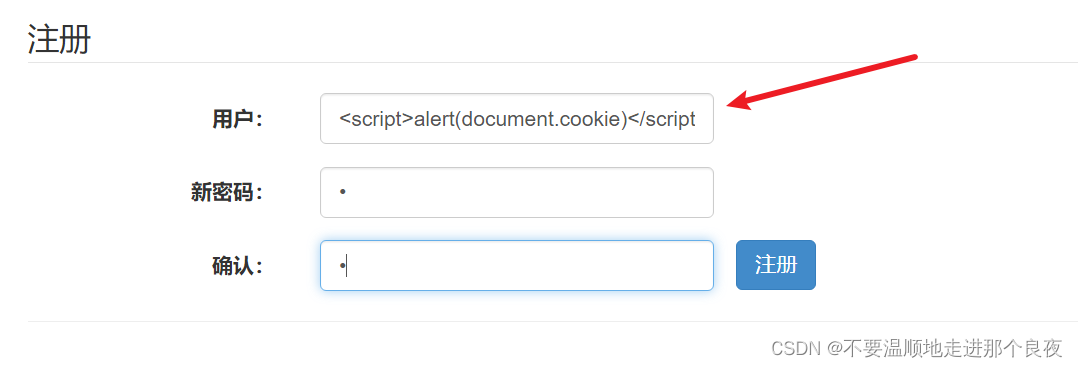This screenshot has height=367, width=1078.
Task: Click the alert( text in username field
Action: coord(437,120)
